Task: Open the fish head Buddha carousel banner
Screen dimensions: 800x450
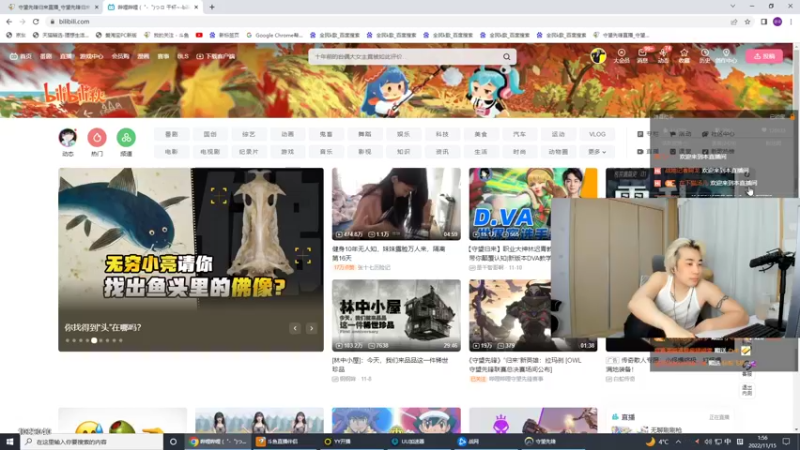Action: [191, 259]
